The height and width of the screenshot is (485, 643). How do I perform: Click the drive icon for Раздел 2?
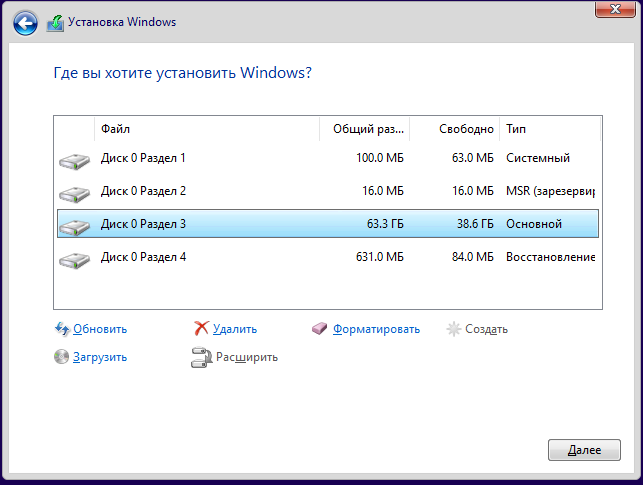pos(74,194)
